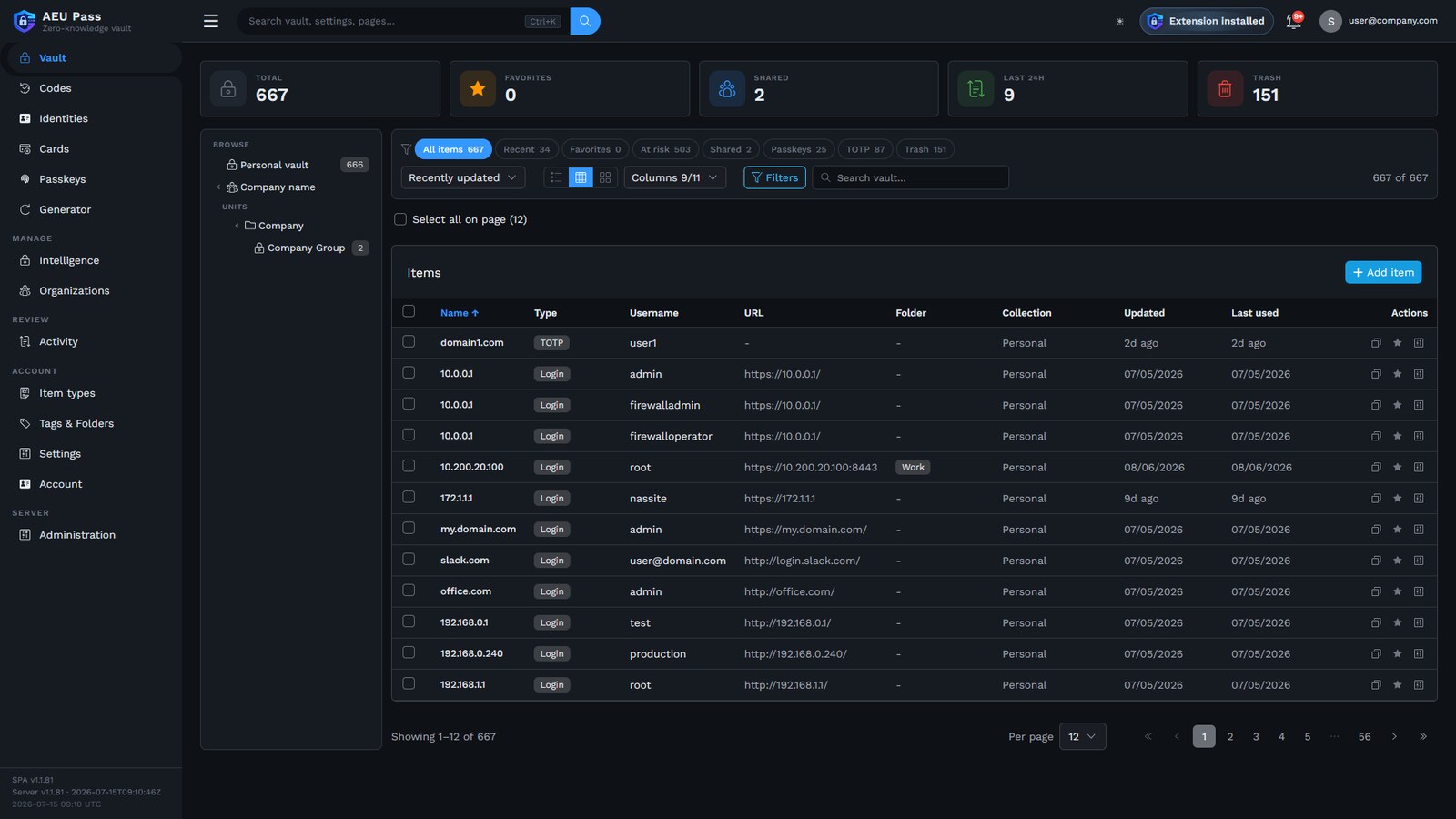Tick the 192.168.1.1 row checkbox

(409, 683)
